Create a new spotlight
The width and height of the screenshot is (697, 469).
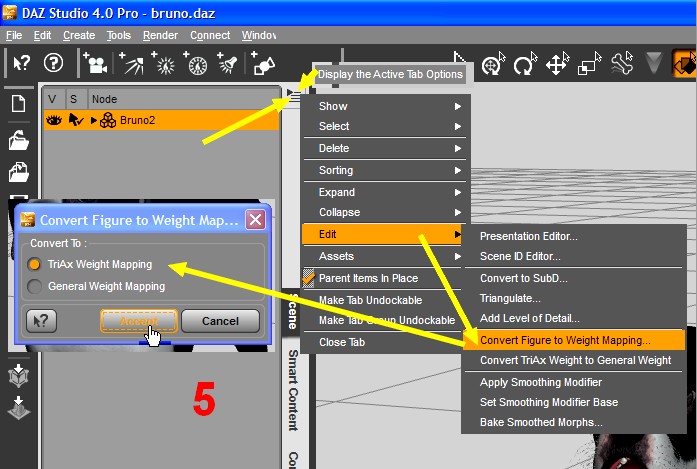click(x=227, y=63)
